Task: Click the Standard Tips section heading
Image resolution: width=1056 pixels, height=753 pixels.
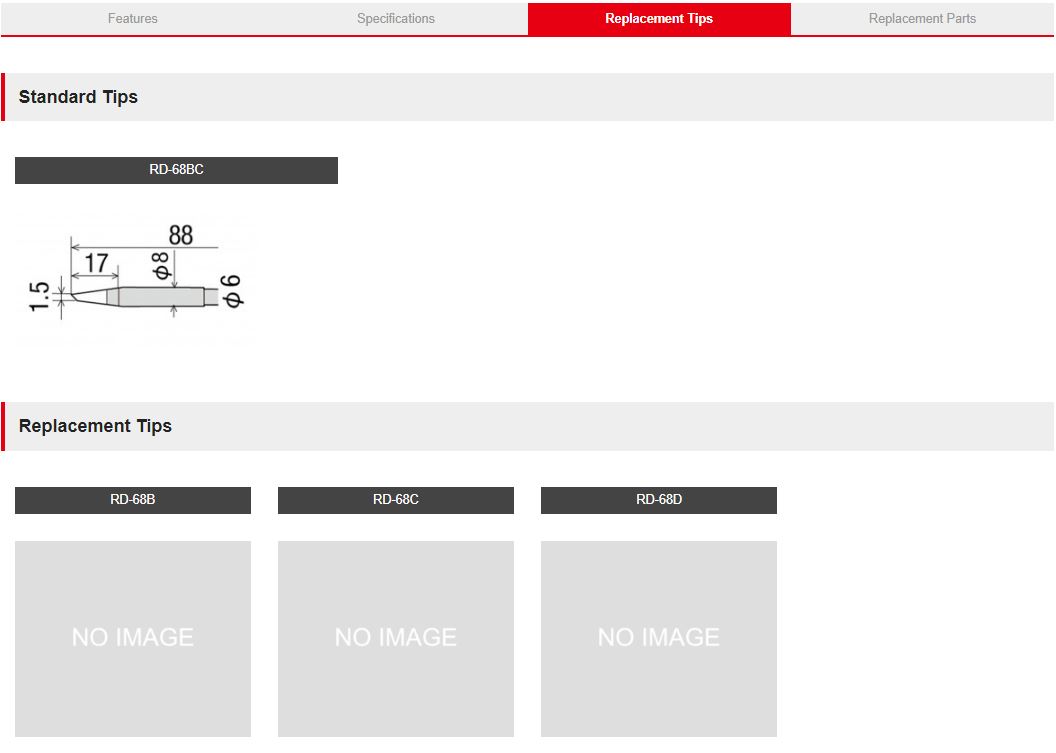Action: click(x=78, y=97)
